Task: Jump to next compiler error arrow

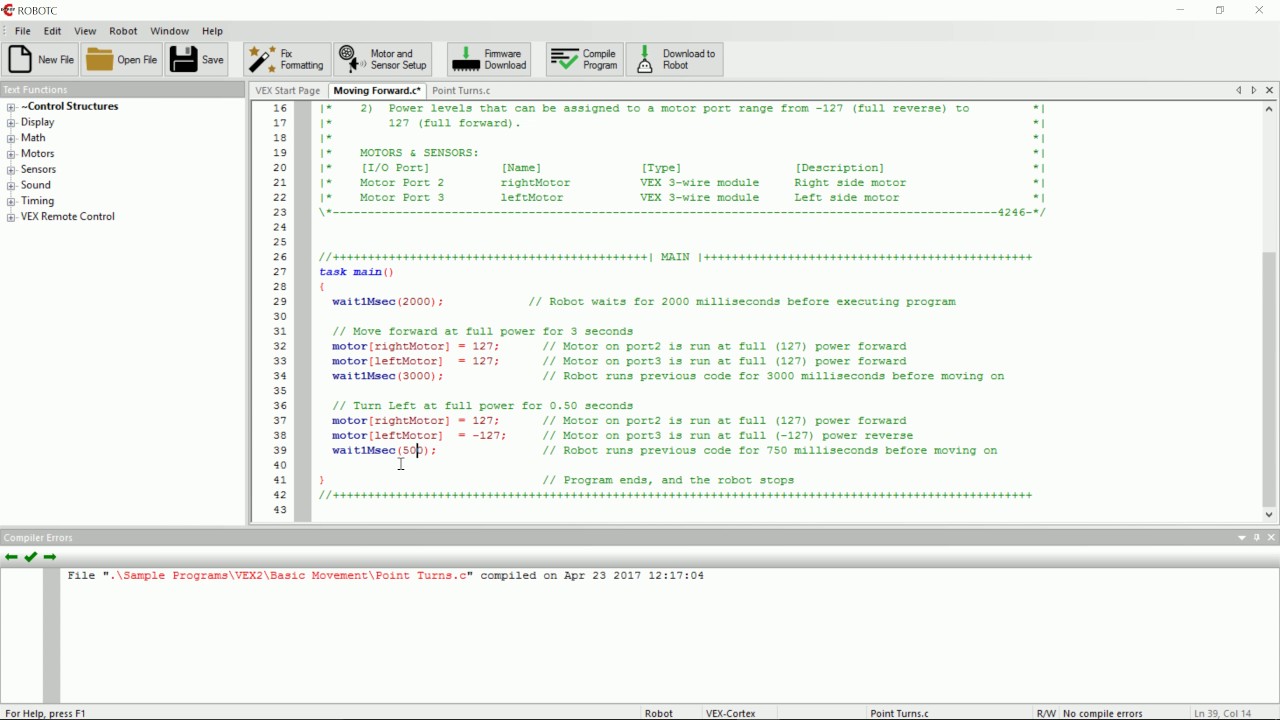Action: tap(50, 558)
